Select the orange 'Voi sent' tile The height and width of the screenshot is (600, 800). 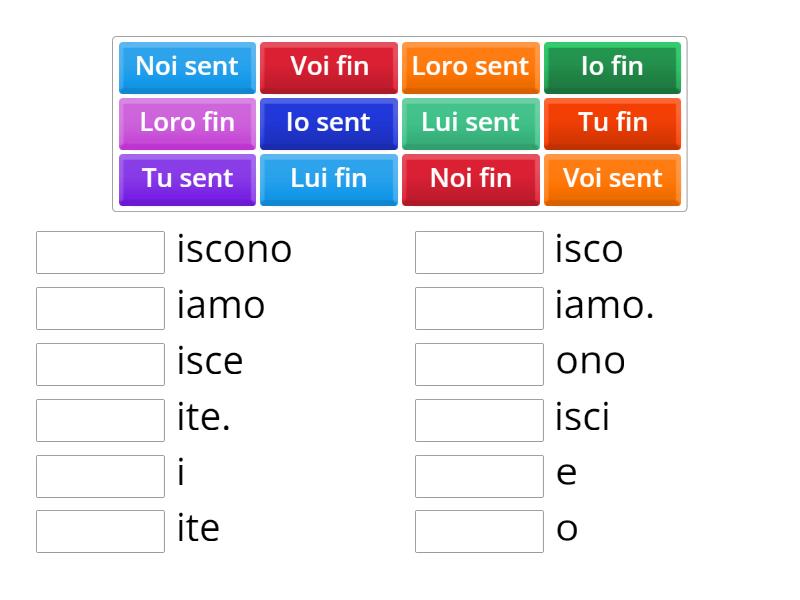pyautogui.click(x=611, y=179)
